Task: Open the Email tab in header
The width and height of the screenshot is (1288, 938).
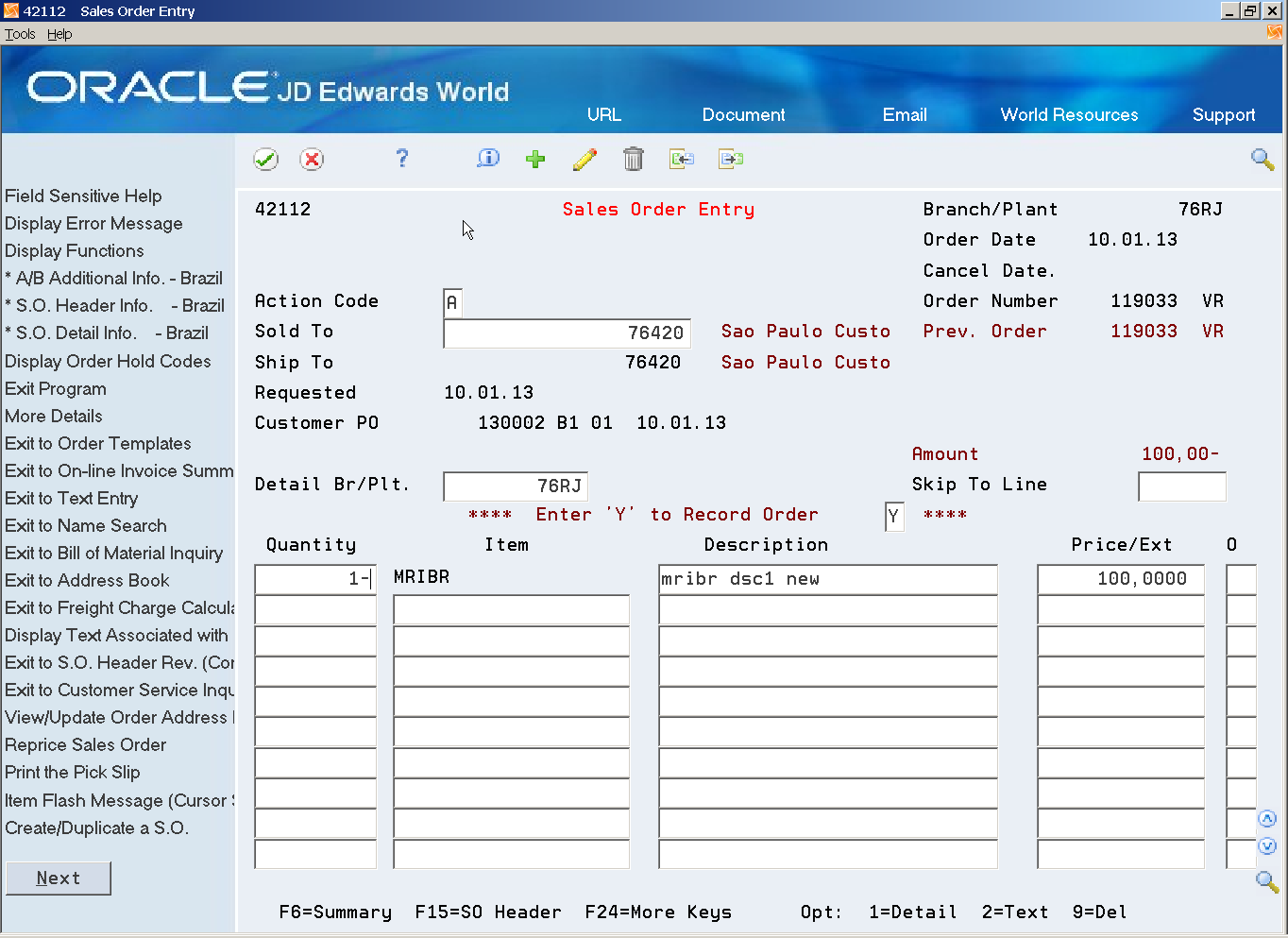Action: tap(905, 114)
